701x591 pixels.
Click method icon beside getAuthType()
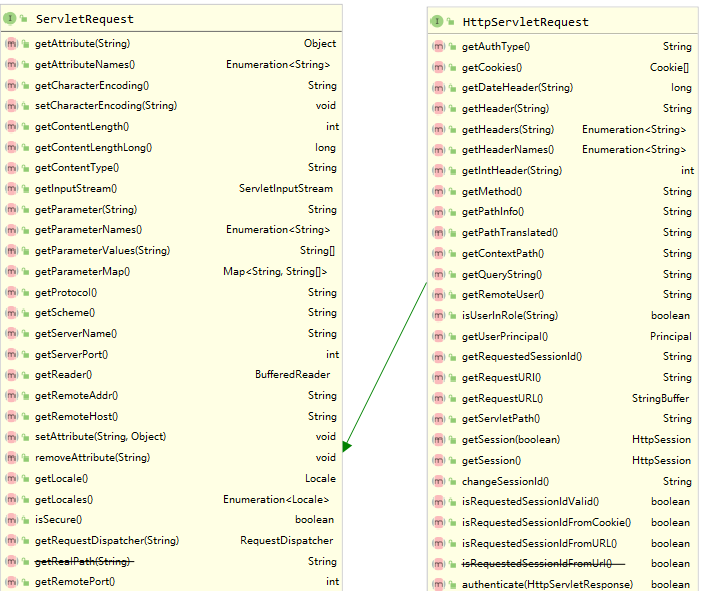point(439,46)
